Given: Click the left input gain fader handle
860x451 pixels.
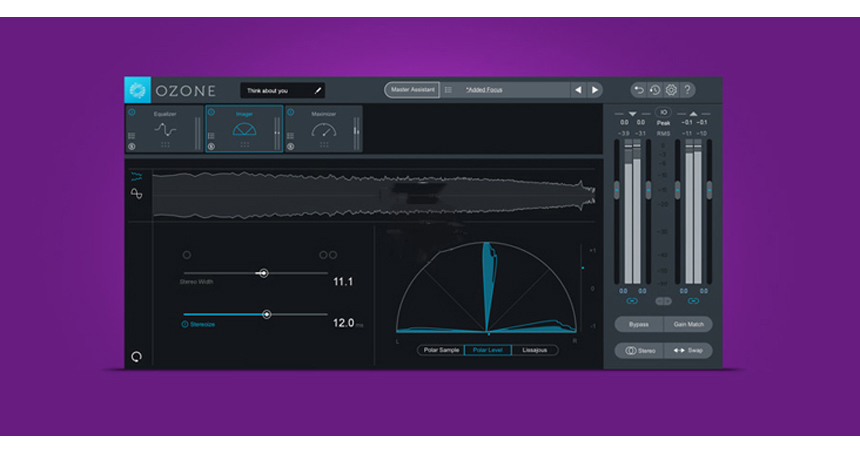Looking at the screenshot, I should pyautogui.click(x=616, y=190).
